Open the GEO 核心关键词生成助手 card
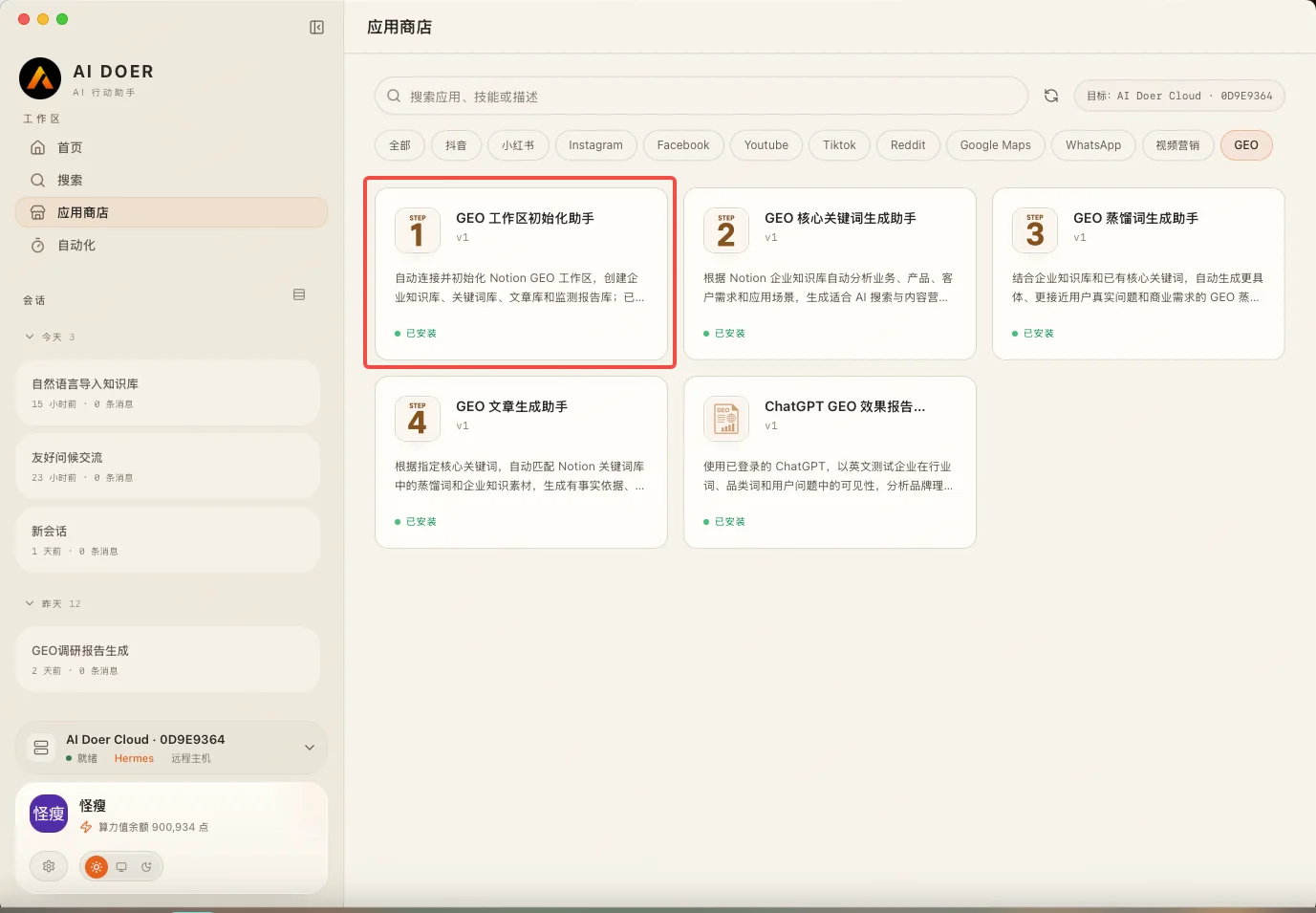The width and height of the screenshot is (1316, 913). pos(830,273)
